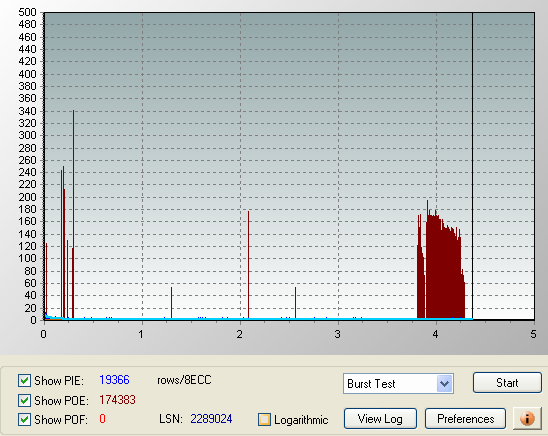Uncheck the Show PIE checkbox
This screenshot has width=548, height=436.
point(24,380)
